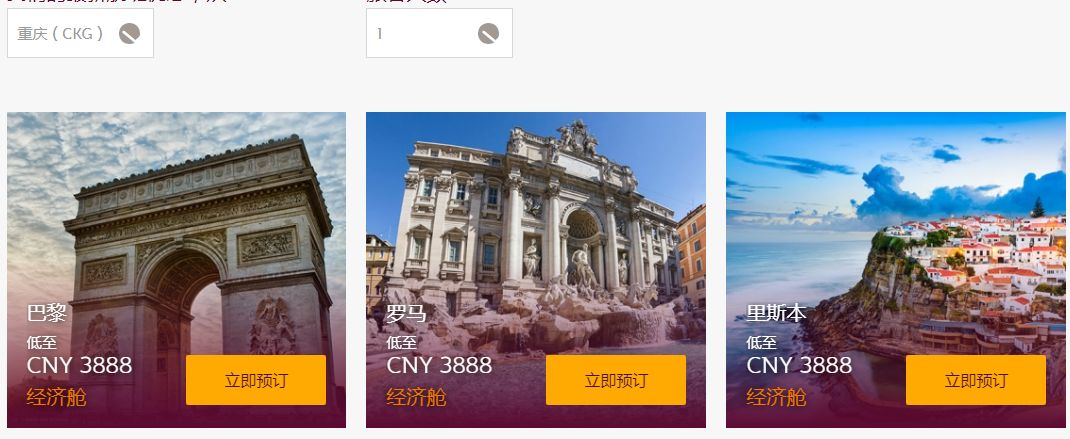Click 经济舱 label under the Paris price

(57, 397)
